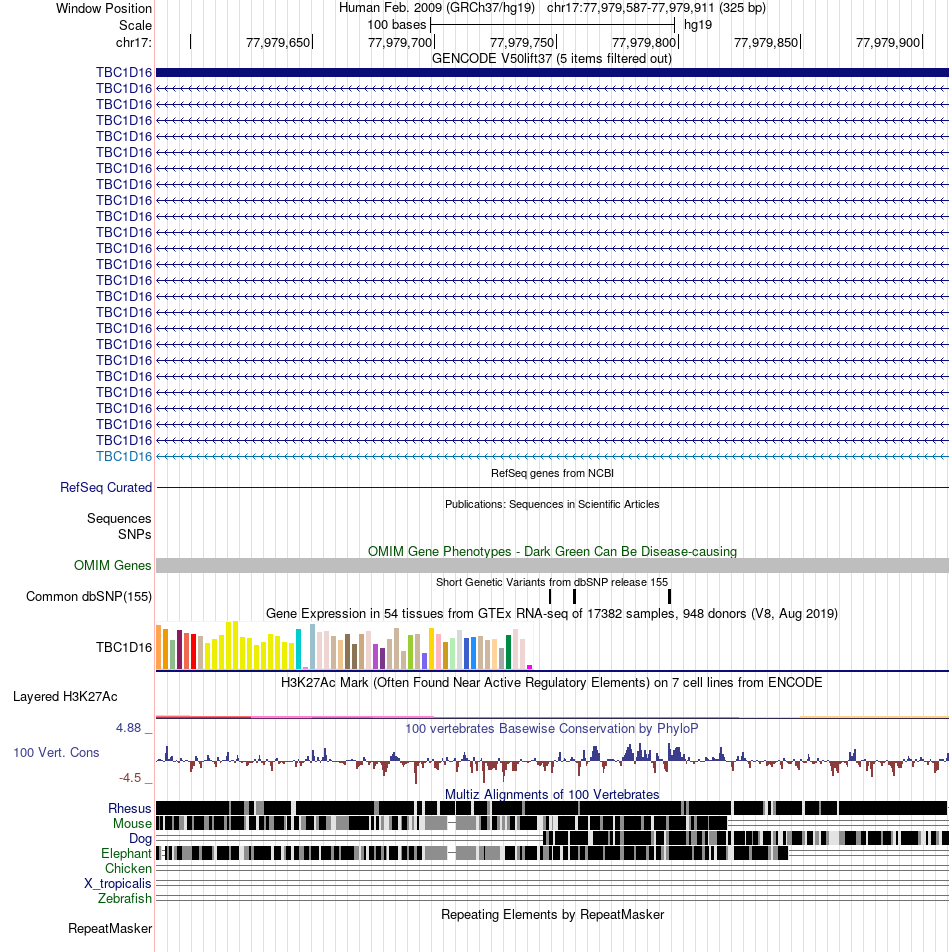Click the 4.88 upper conservation scale value
This screenshot has width=950, height=952.
pyautogui.click(x=129, y=727)
